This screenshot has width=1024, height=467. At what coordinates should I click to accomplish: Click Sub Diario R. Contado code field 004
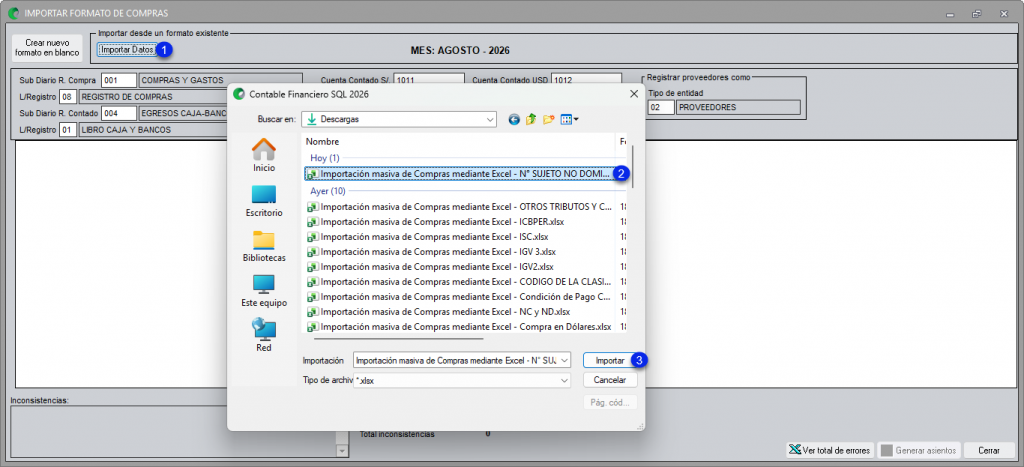(120, 114)
